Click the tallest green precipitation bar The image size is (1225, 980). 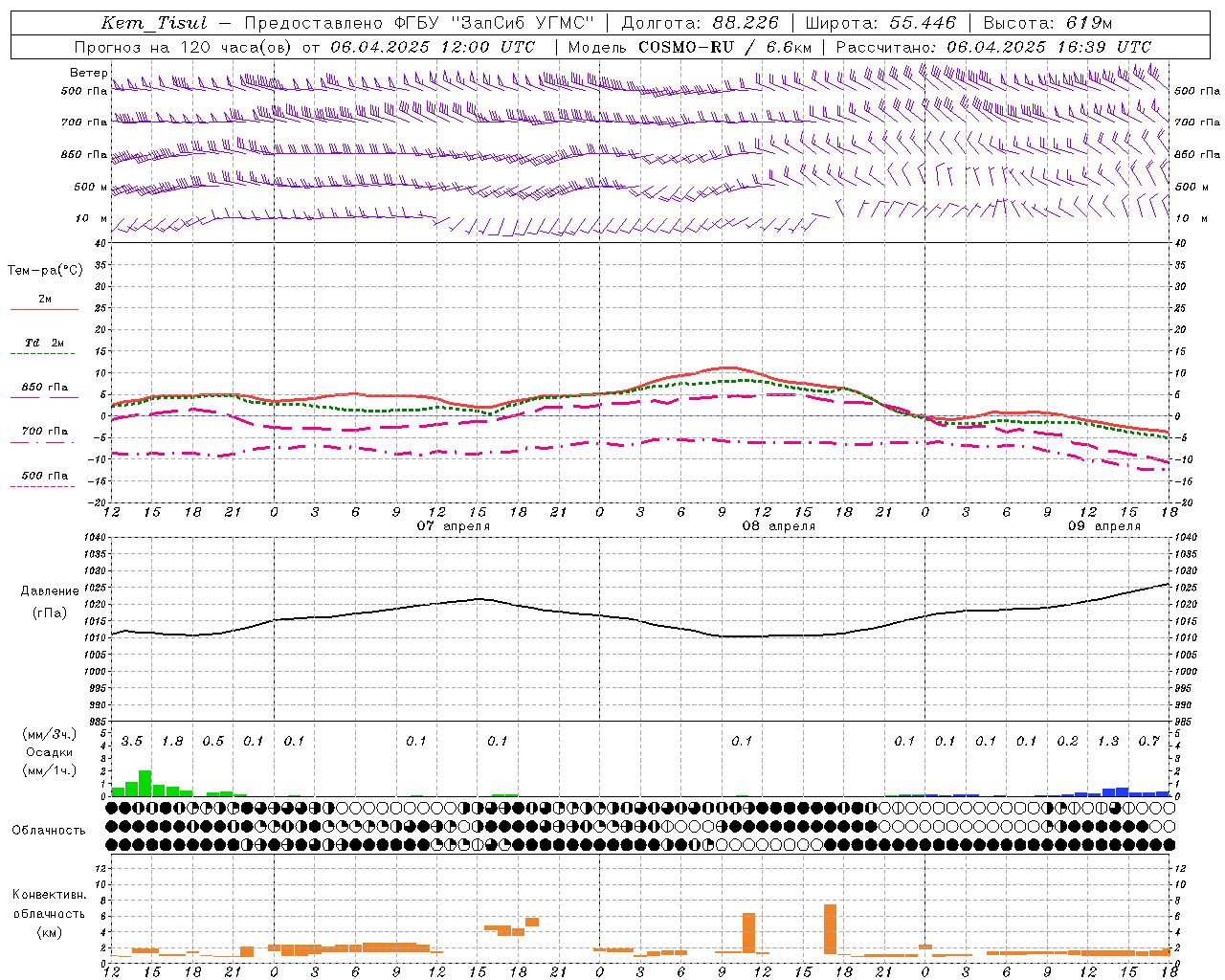click(x=145, y=783)
